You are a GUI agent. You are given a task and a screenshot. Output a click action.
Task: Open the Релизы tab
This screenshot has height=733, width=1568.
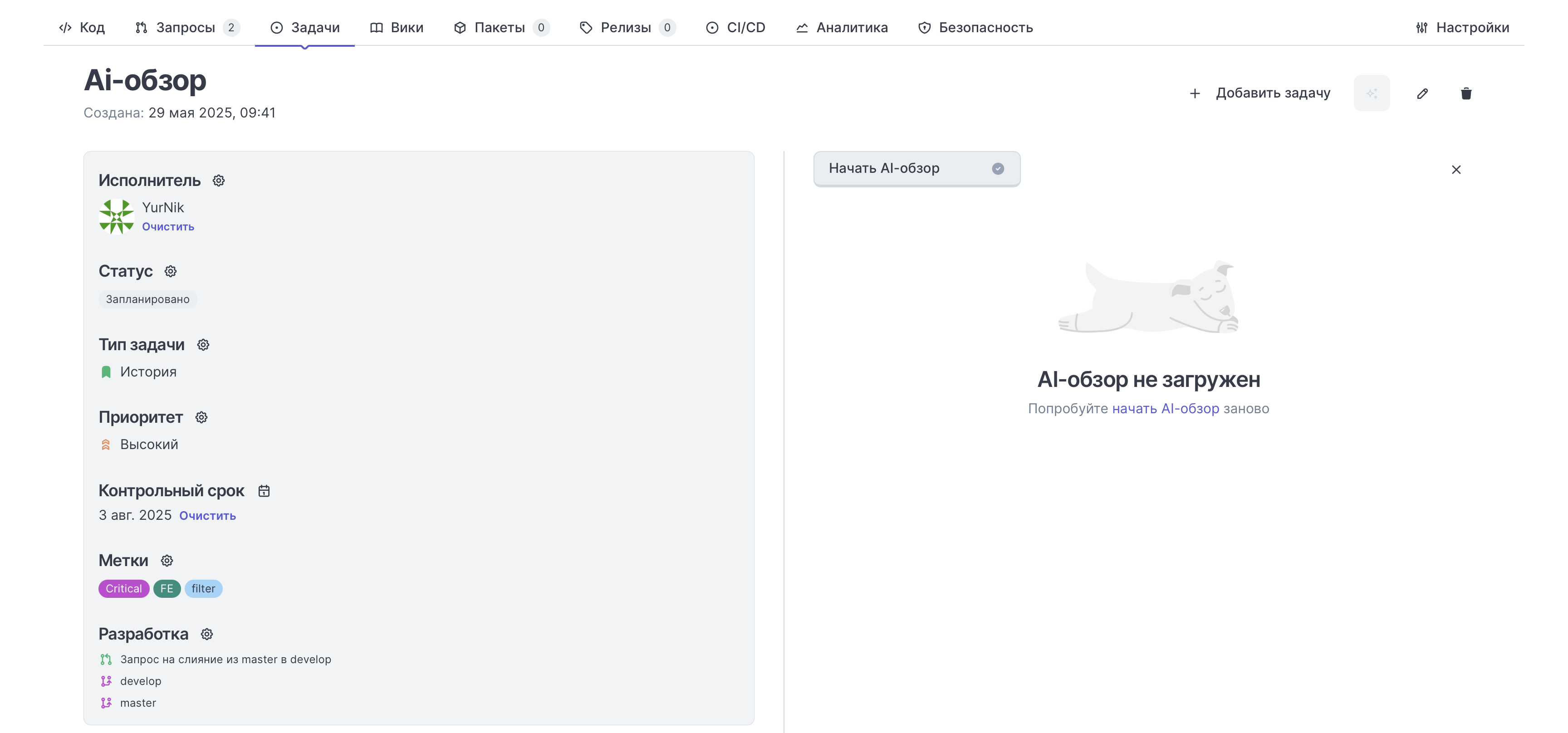627,27
